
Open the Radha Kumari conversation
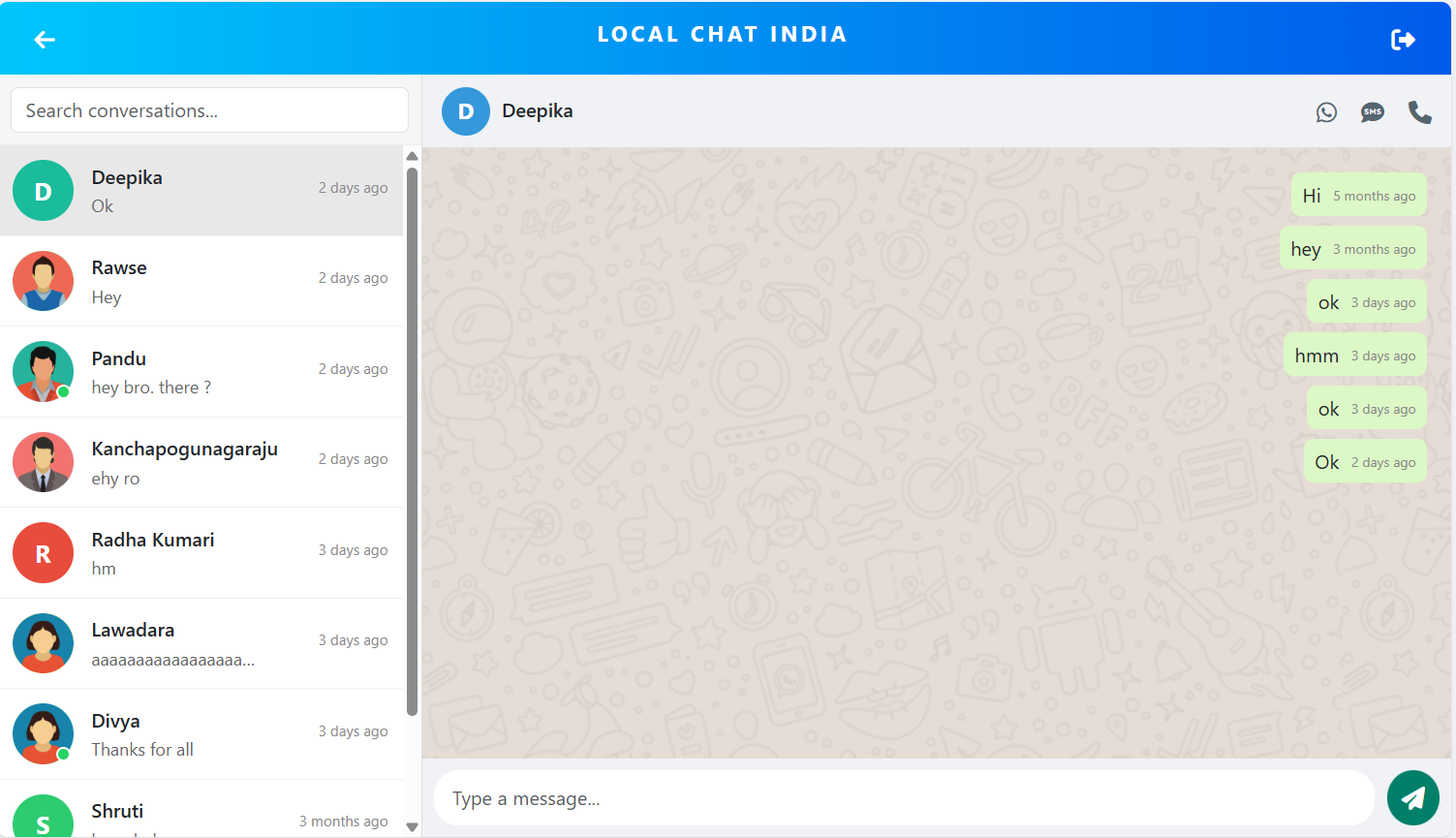[201, 553]
